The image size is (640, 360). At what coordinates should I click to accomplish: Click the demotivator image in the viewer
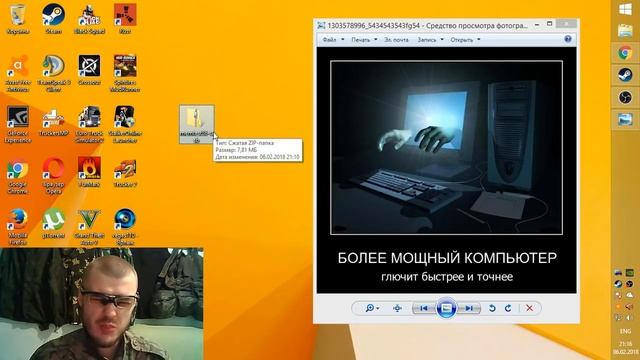pos(446,170)
